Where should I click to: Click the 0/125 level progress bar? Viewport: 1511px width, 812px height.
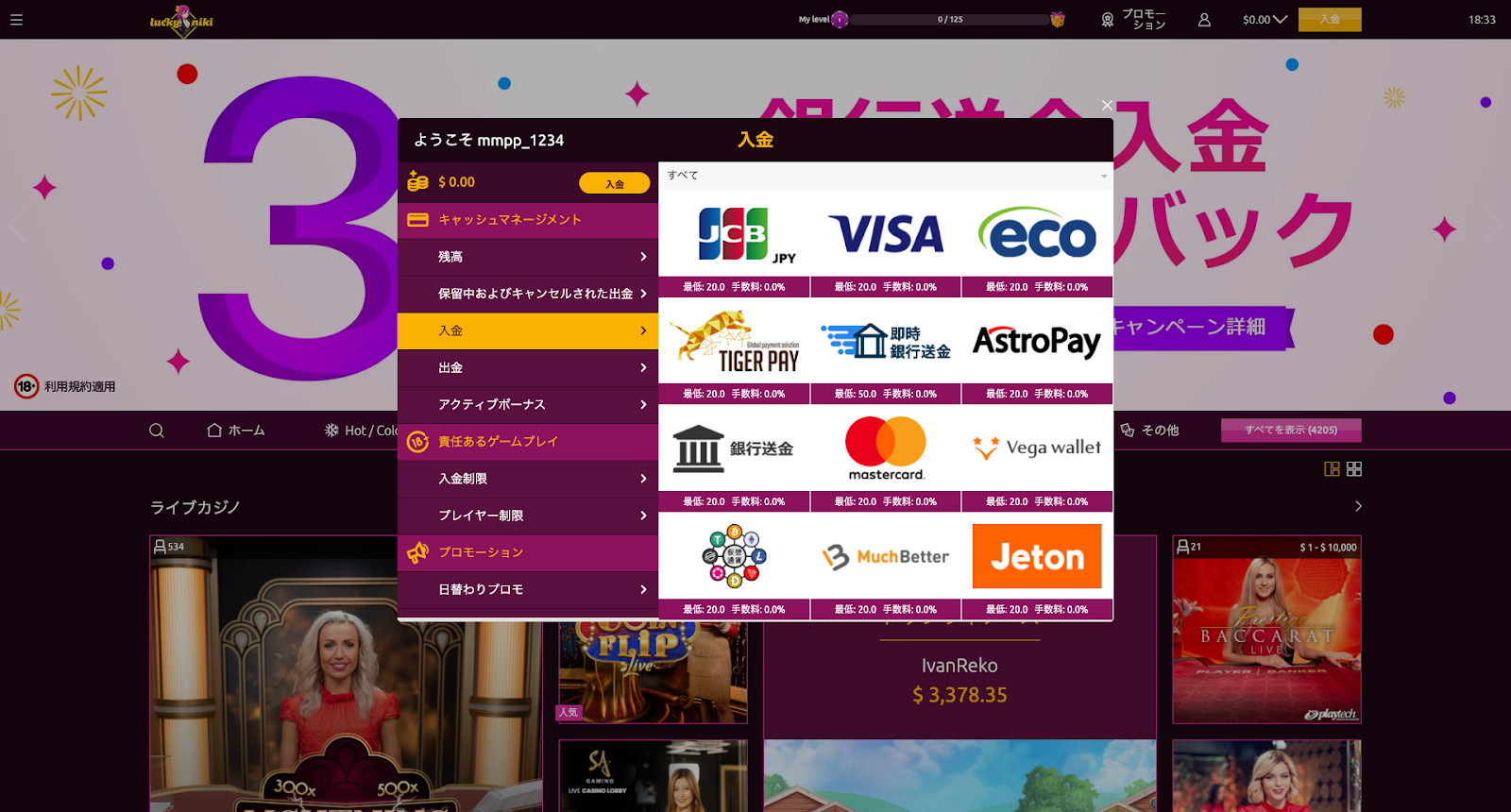pos(950,20)
